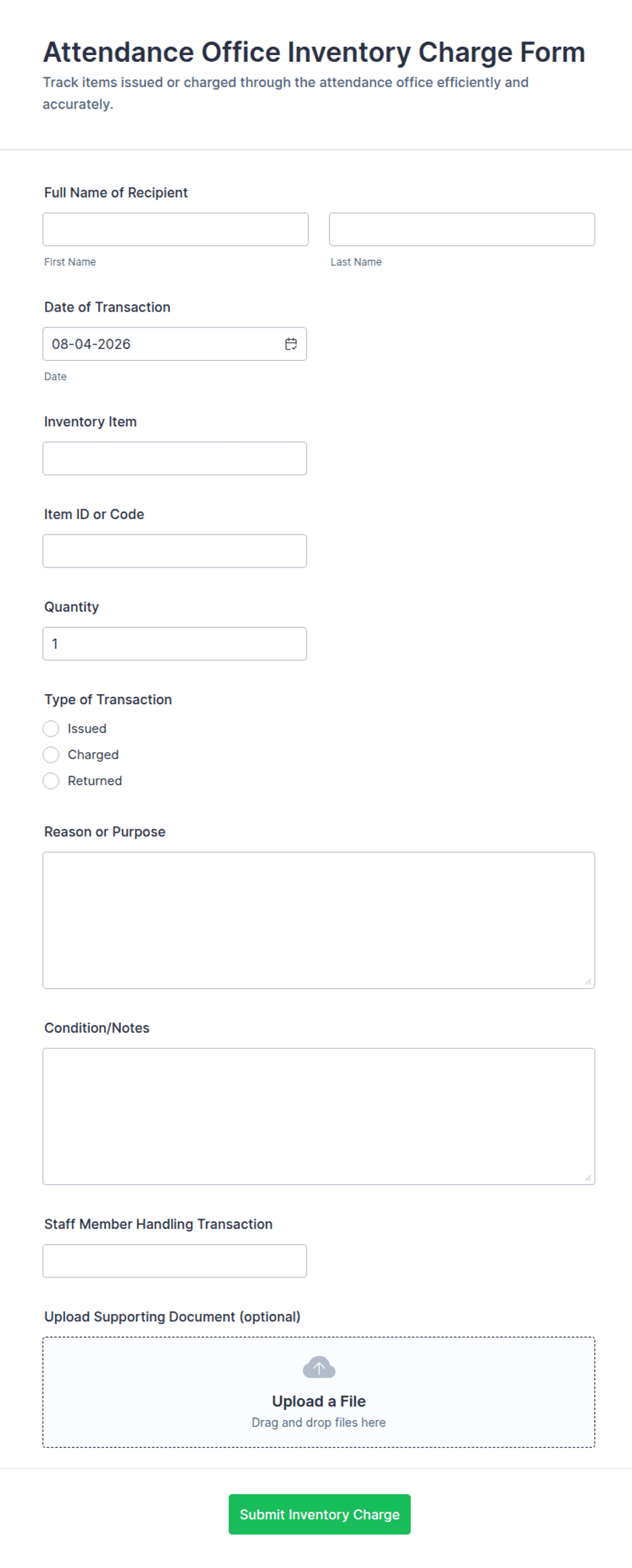Click the Condition/Notes textarea
Image resolution: width=632 pixels, height=1568 pixels.
[x=319, y=1116]
